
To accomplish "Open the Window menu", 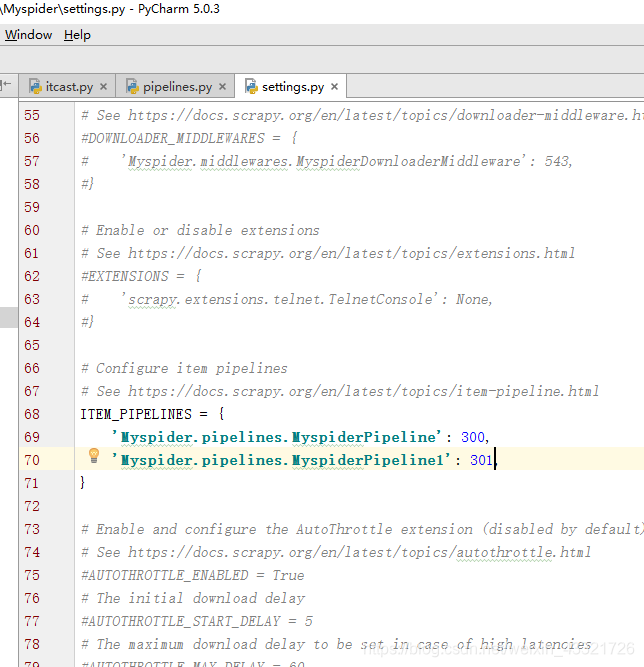I will (28, 35).
